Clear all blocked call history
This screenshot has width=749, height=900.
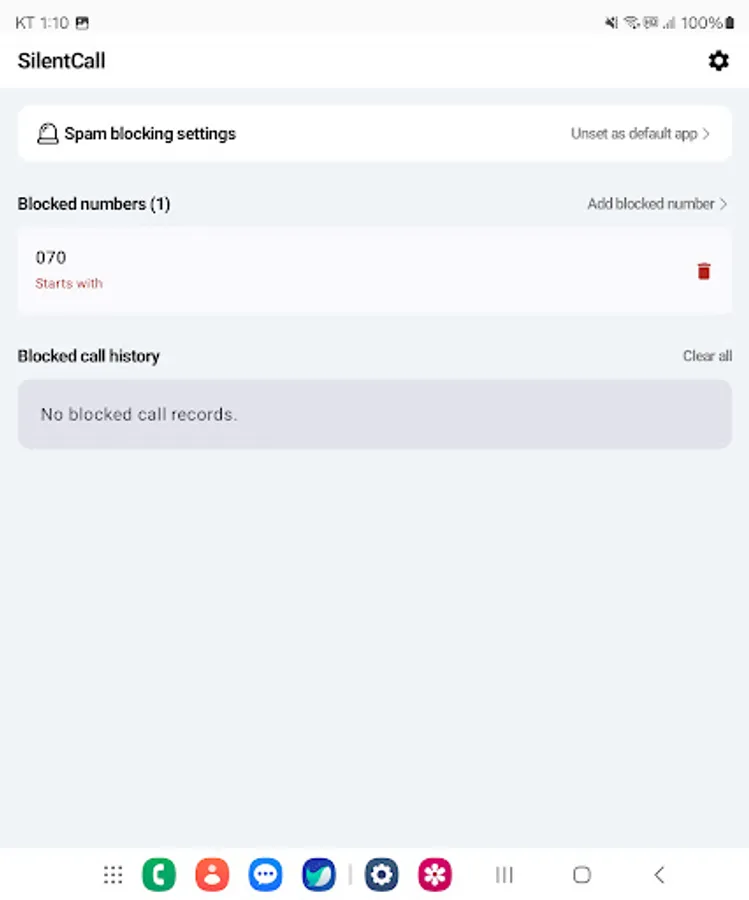pos(707,356)
